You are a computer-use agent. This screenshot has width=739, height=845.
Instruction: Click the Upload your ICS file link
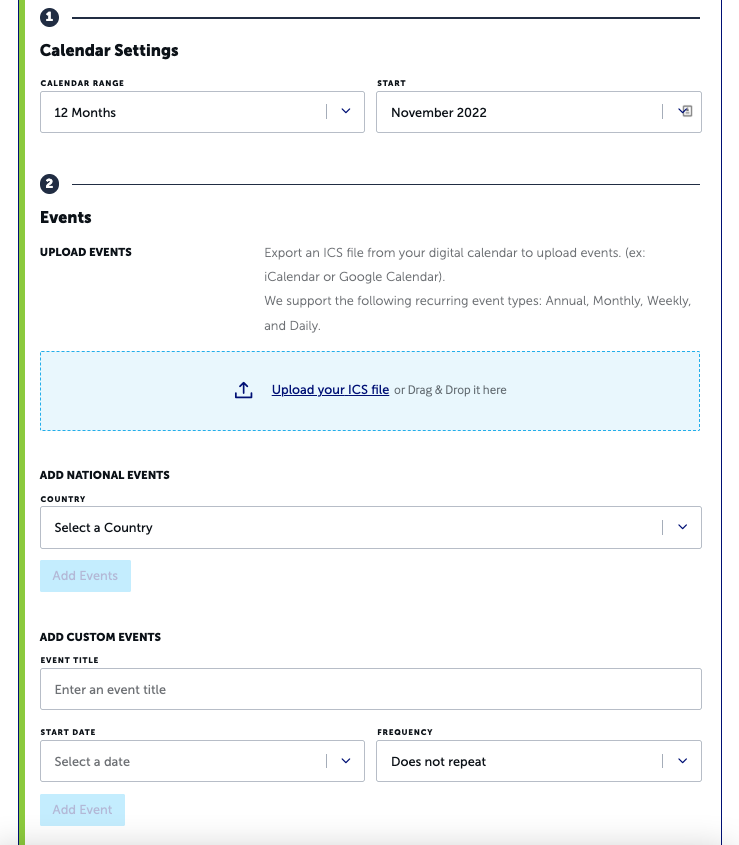point(330,389)
